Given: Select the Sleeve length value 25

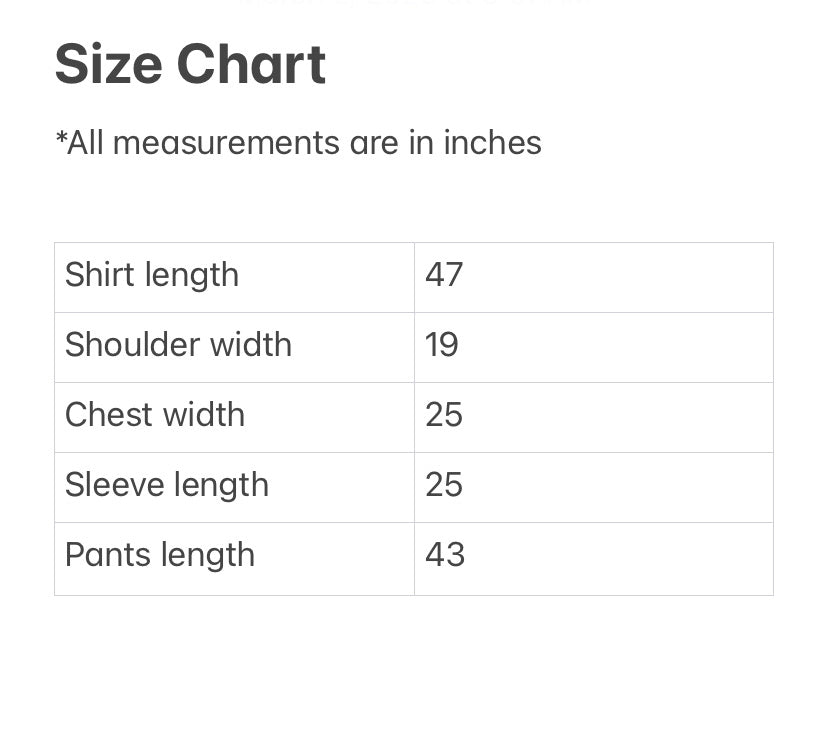Looking at the screenshot, I should (444, 485).
